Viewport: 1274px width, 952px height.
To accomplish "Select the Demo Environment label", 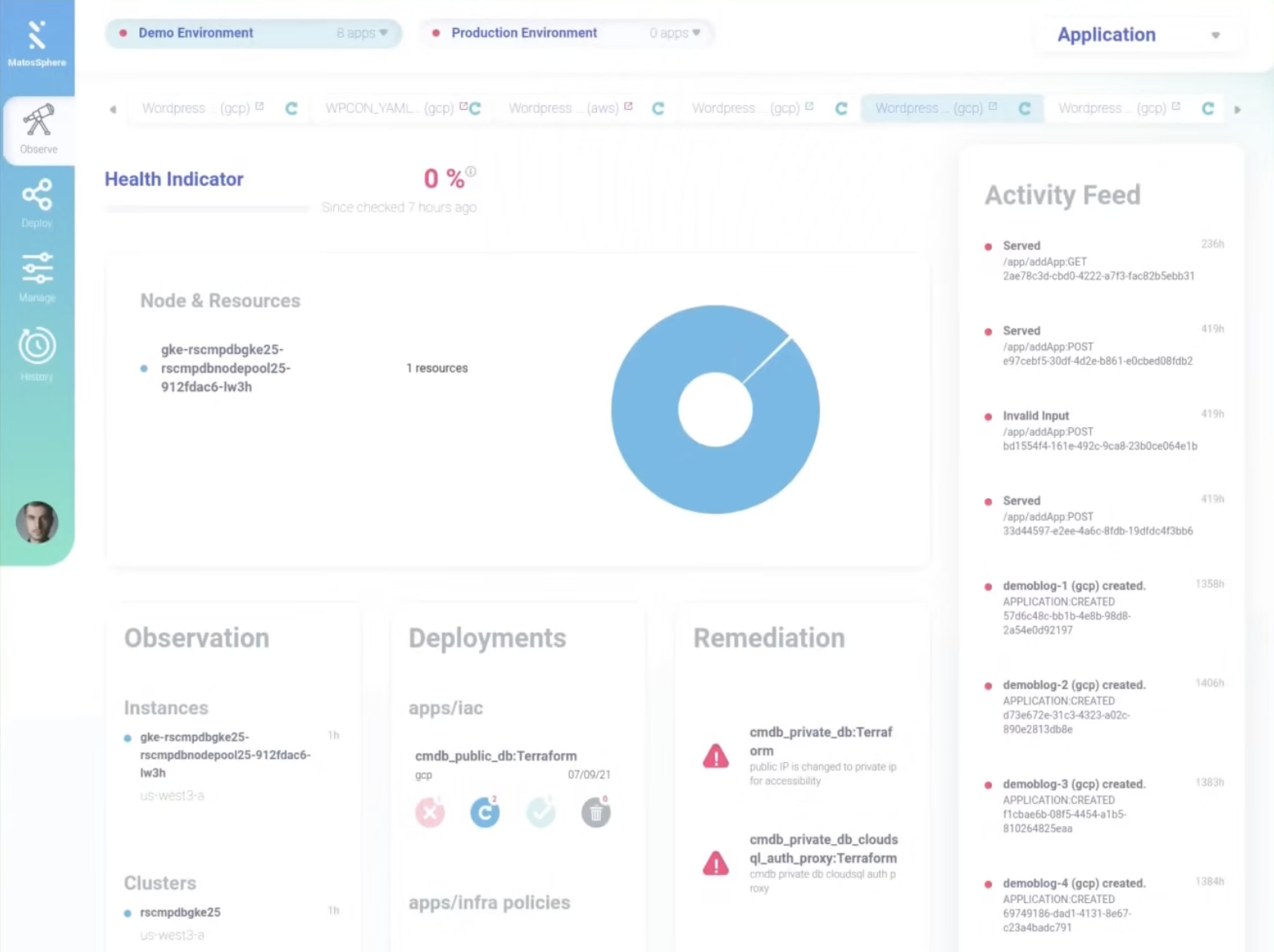I will click(x=196, y=33).
